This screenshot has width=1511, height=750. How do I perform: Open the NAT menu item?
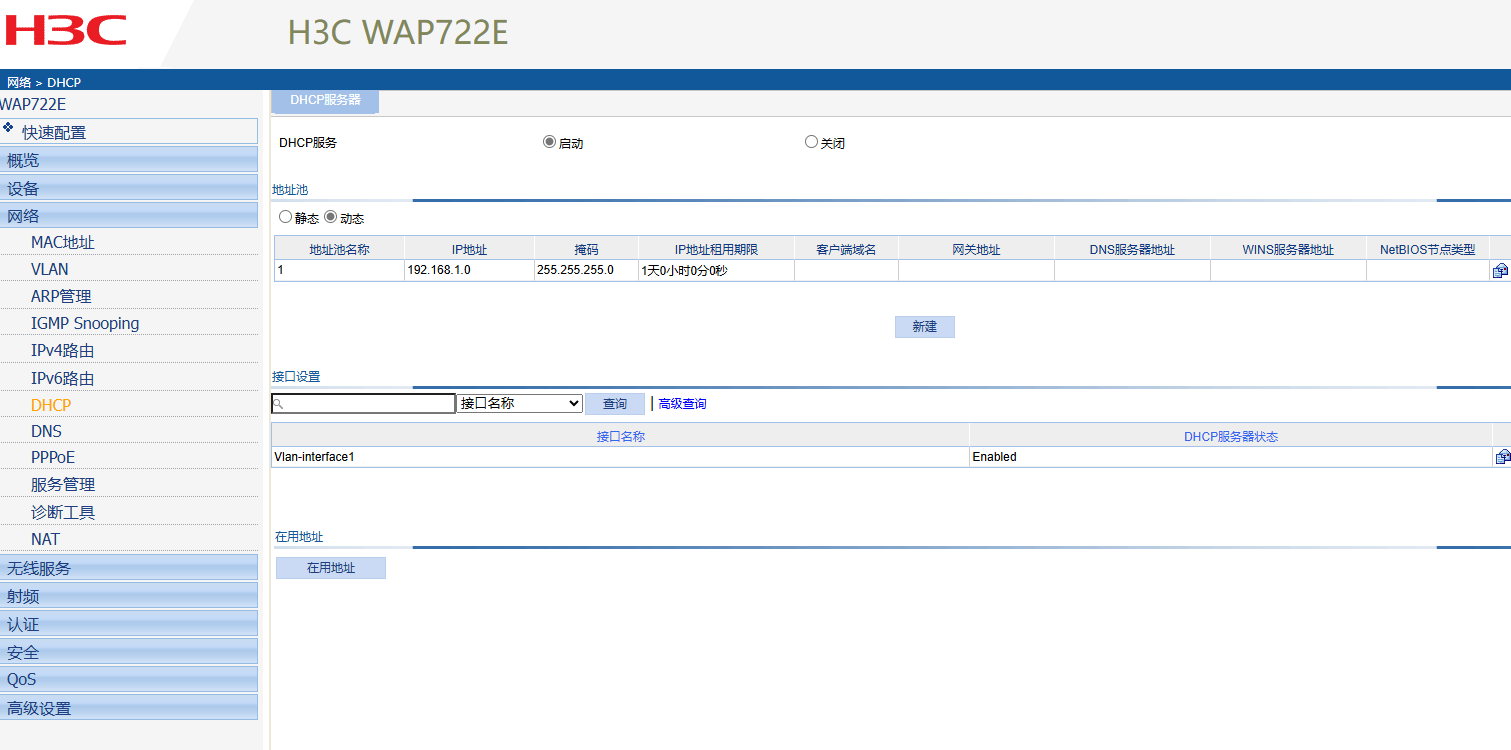pos(45,539)
